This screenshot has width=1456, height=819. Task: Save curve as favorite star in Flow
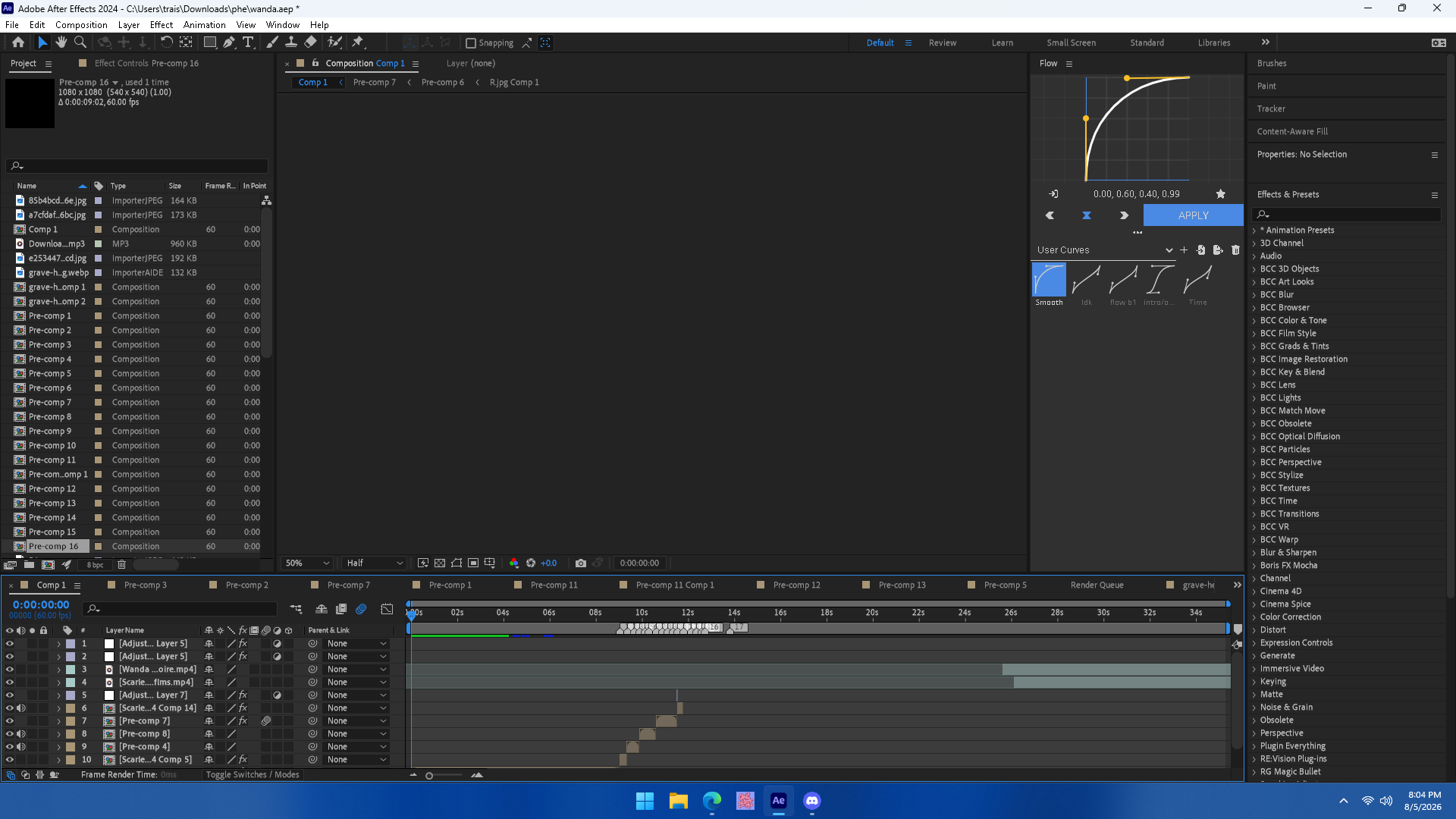(1221, 194)
